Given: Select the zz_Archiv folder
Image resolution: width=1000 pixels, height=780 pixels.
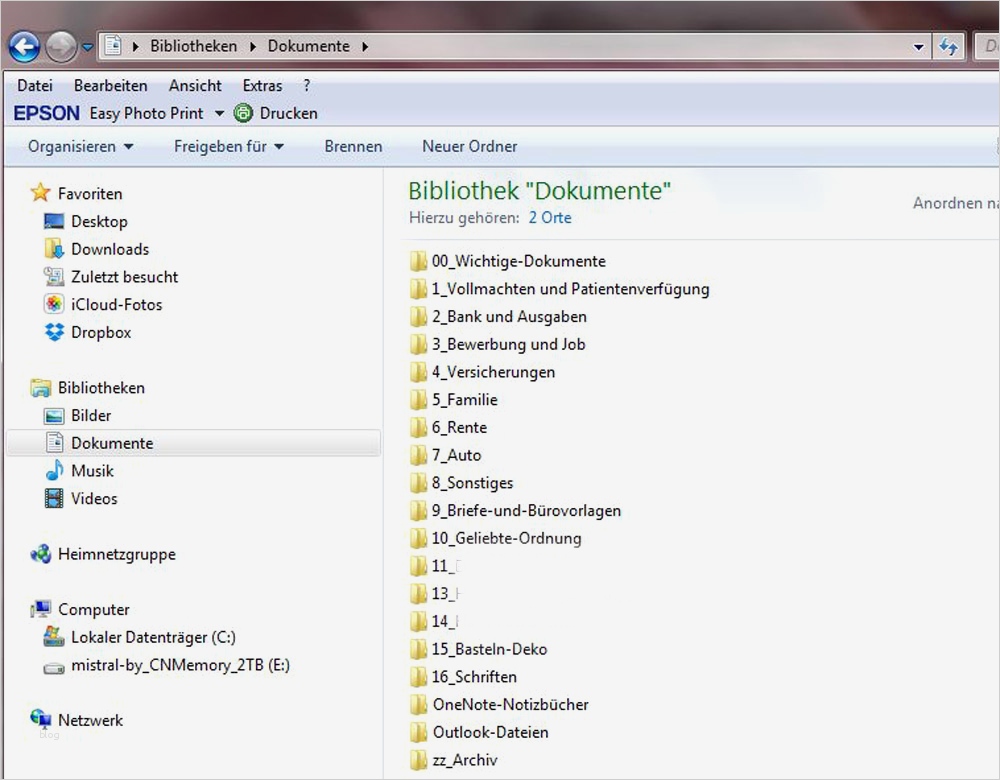Looking at the screenshot, I should tap(464, 760).
